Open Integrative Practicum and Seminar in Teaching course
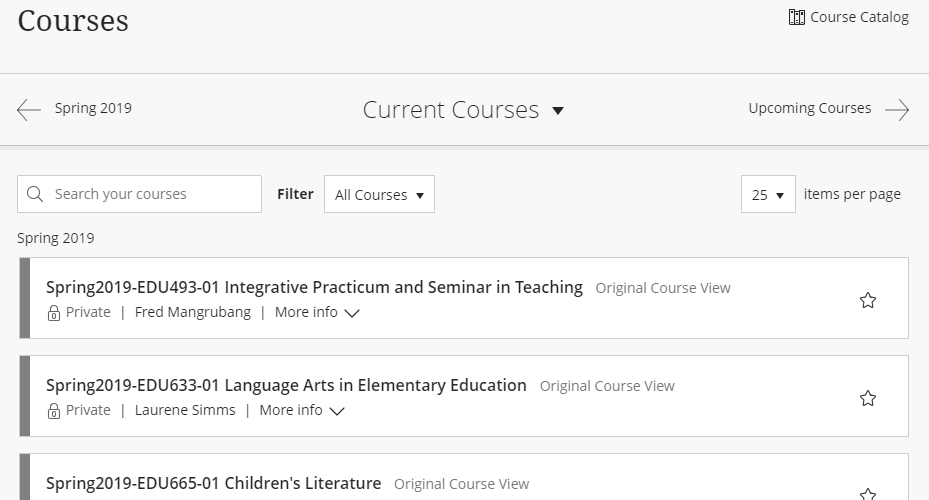This screenshot has height=500, width=929. coord(314,287)
